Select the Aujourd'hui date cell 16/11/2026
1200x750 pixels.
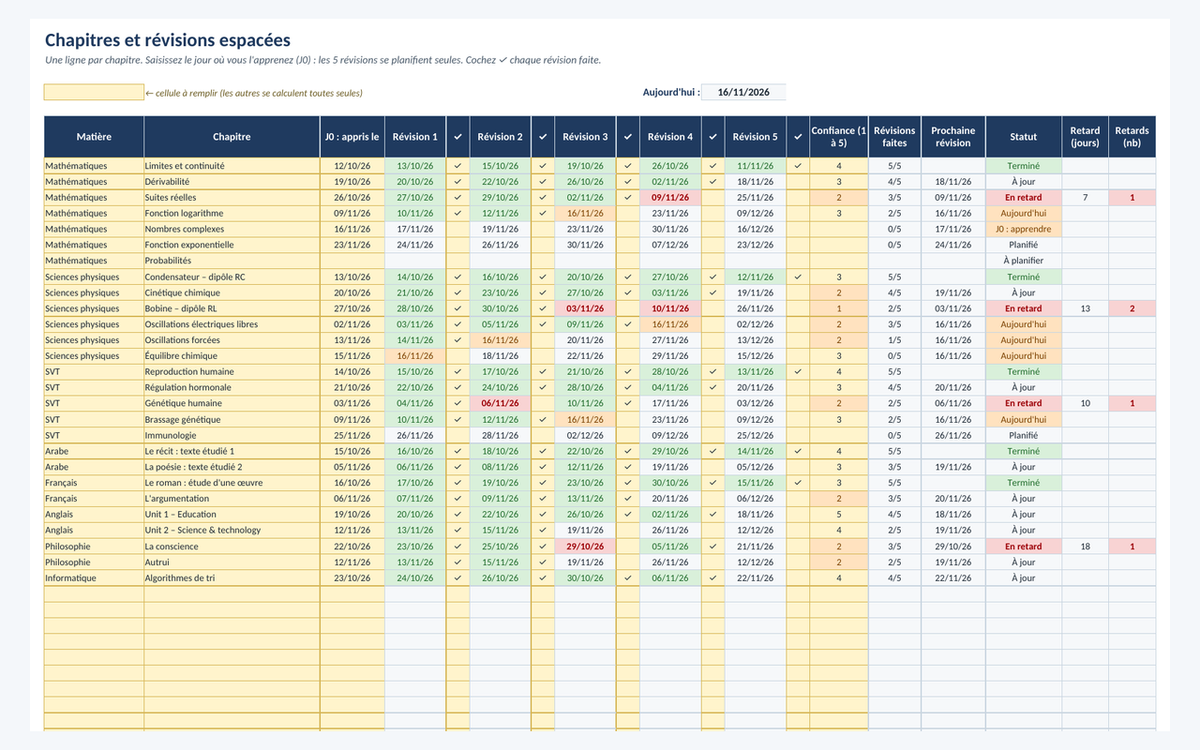743,92
